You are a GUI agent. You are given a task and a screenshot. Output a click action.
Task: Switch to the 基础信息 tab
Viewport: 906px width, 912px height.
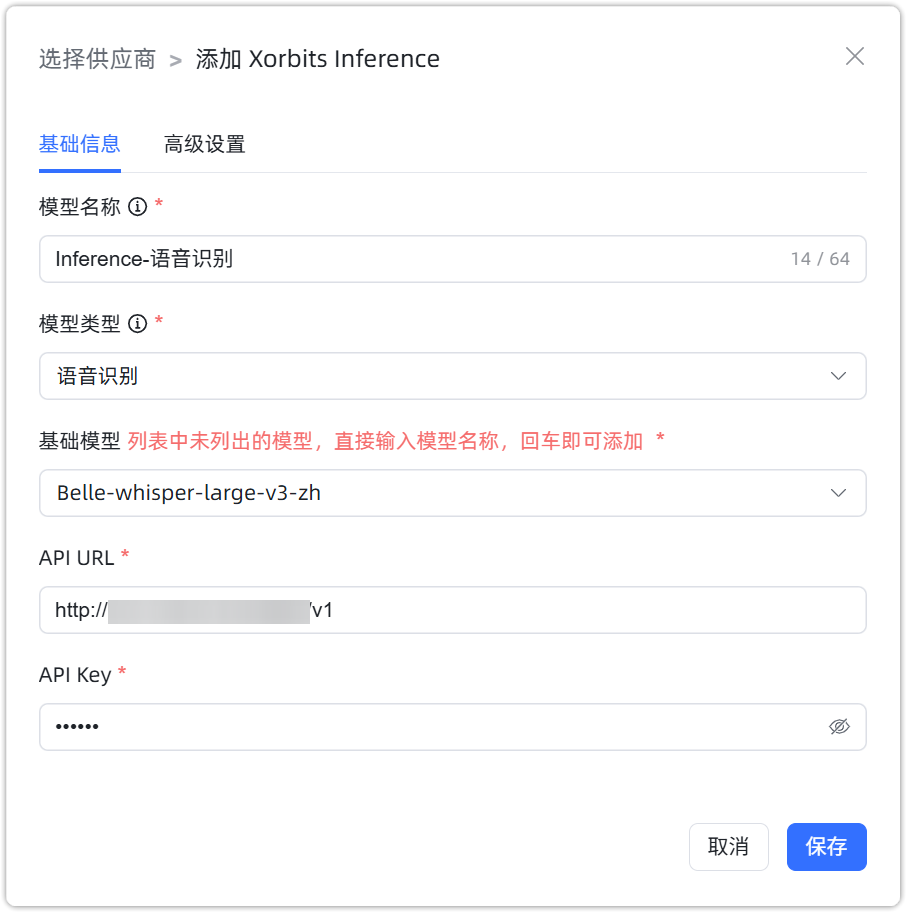[80, 144]
